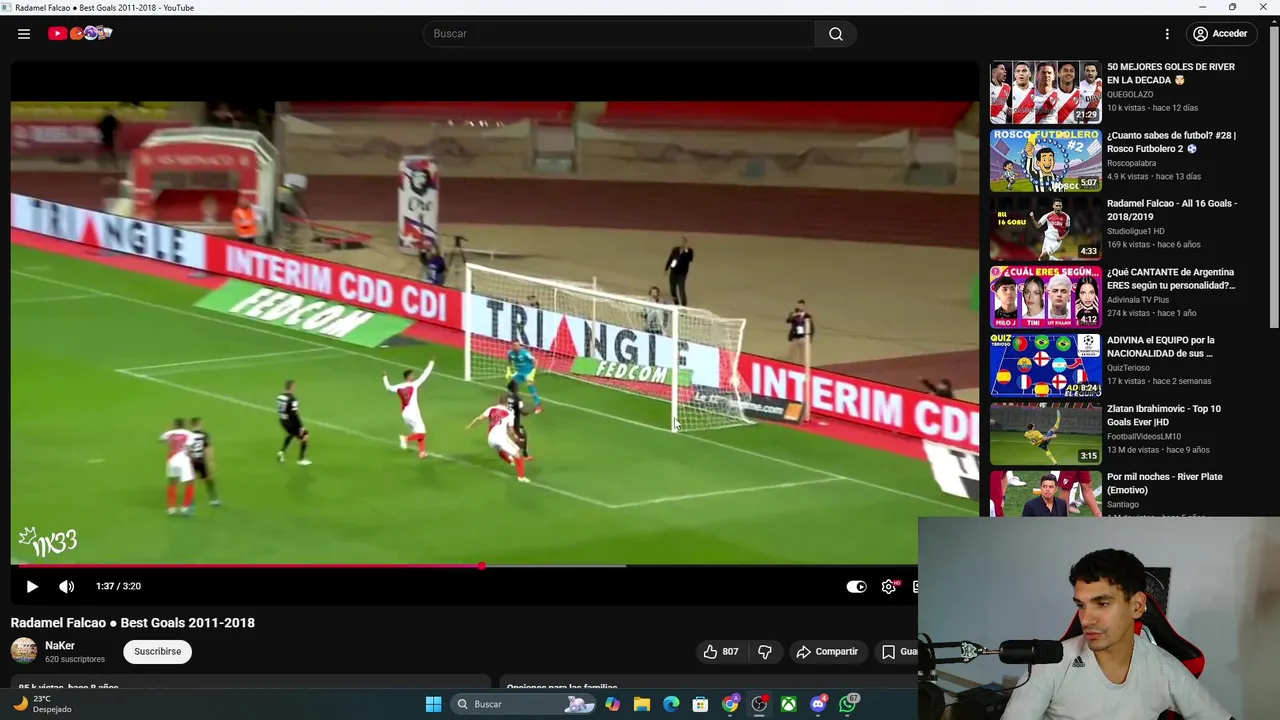Open thumbnail of ADIVINA el EQUIPO quiz video
This screenshot has width=1280, height=720.
[1045, 366]
